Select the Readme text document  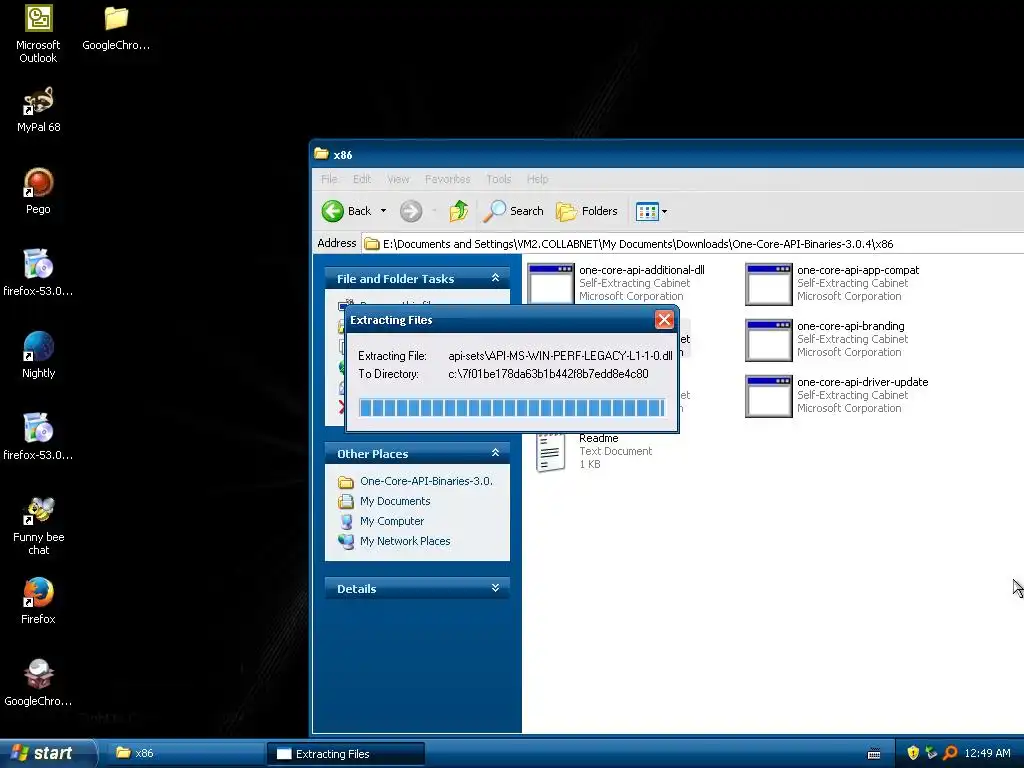pyautogui.click(x=594, y=451)
